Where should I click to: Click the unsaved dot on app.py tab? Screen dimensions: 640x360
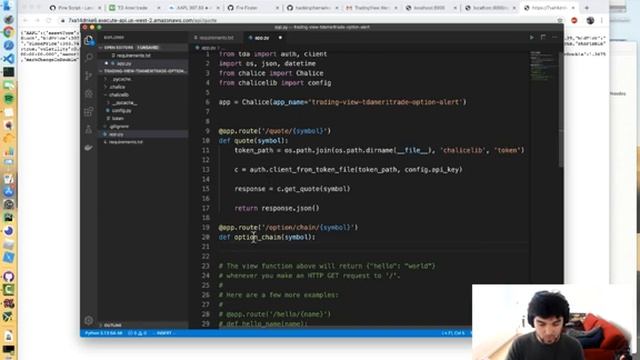coord(280,38)
